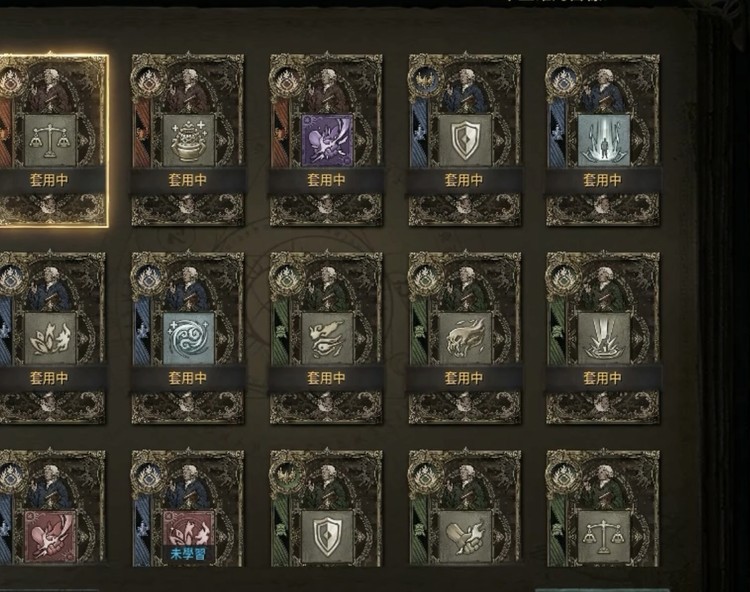750x592 pixels.
Task: Choose the flaming eye cloud skill icon
Action: pyautogui.click(x=327, y=339)
